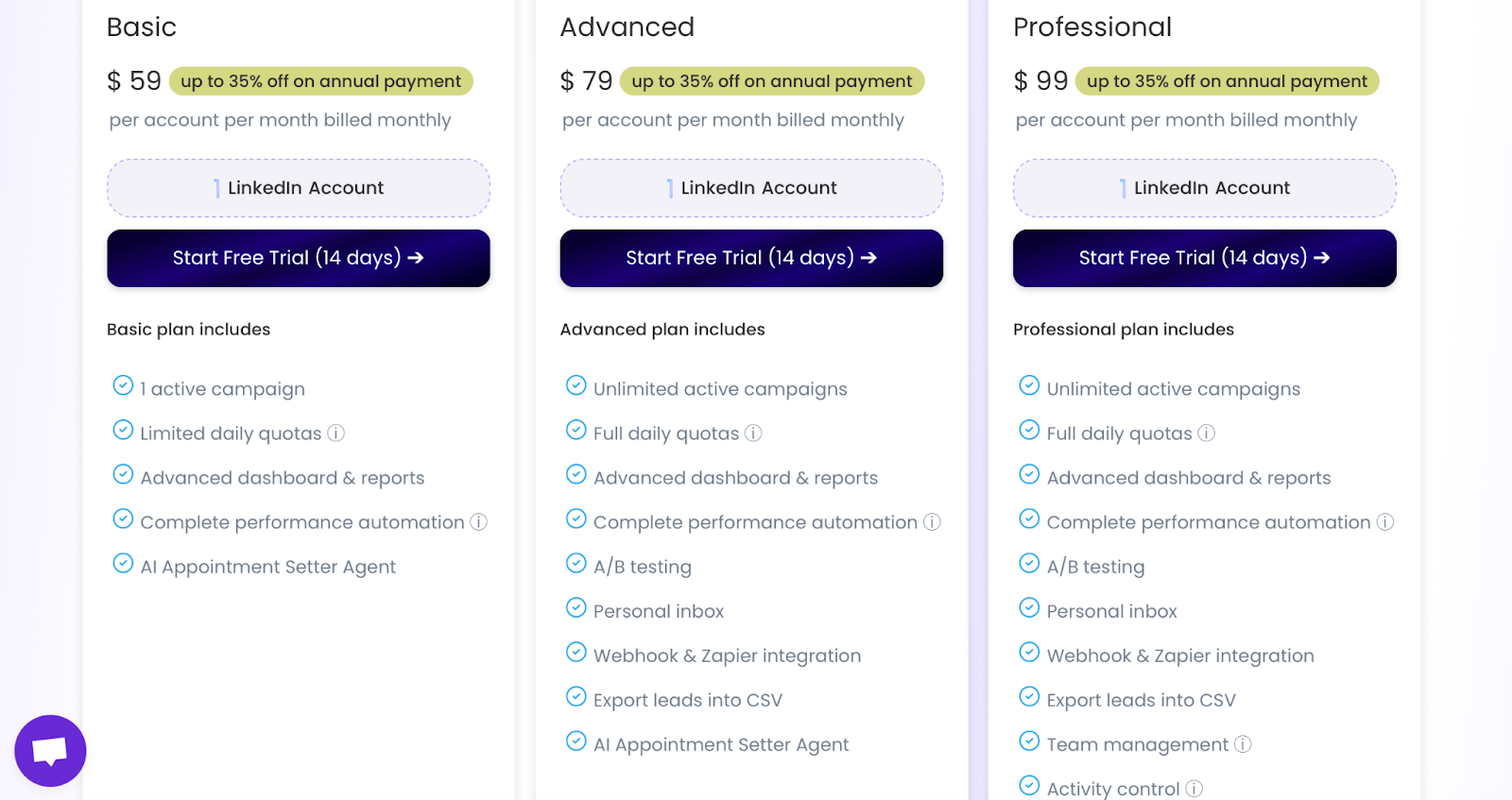Screen dimensions: 1512x800
Task: Start the Advanced plan free trial
Action: (x=750, y=258)
